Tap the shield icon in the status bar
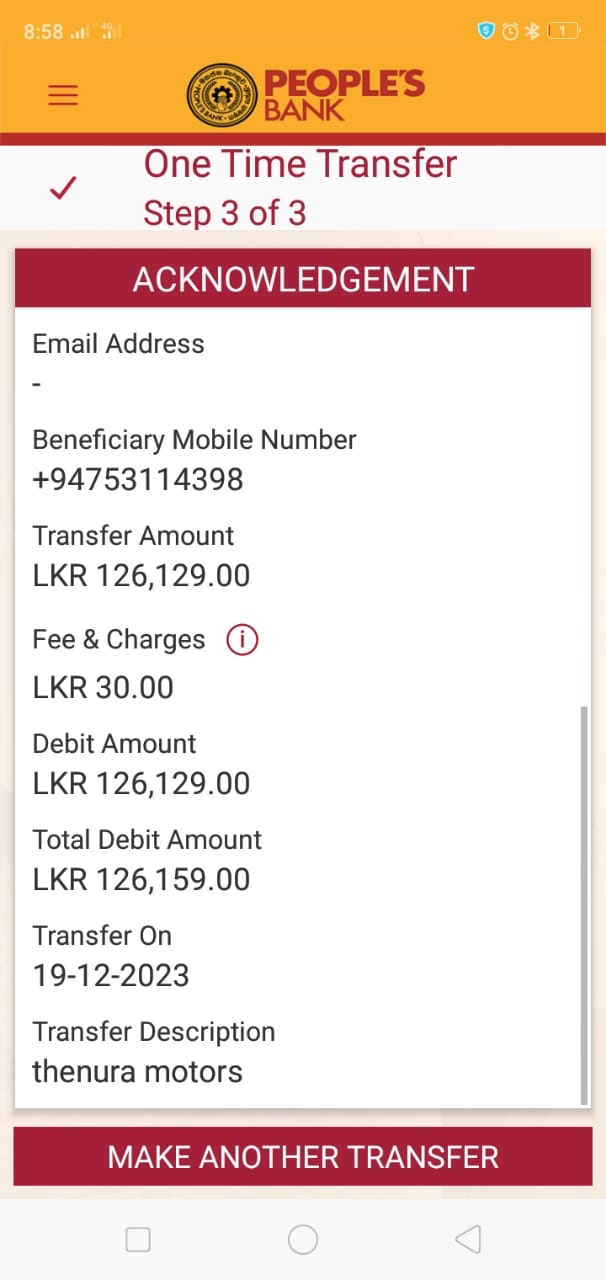606x1280 pixels. [486, 31]
